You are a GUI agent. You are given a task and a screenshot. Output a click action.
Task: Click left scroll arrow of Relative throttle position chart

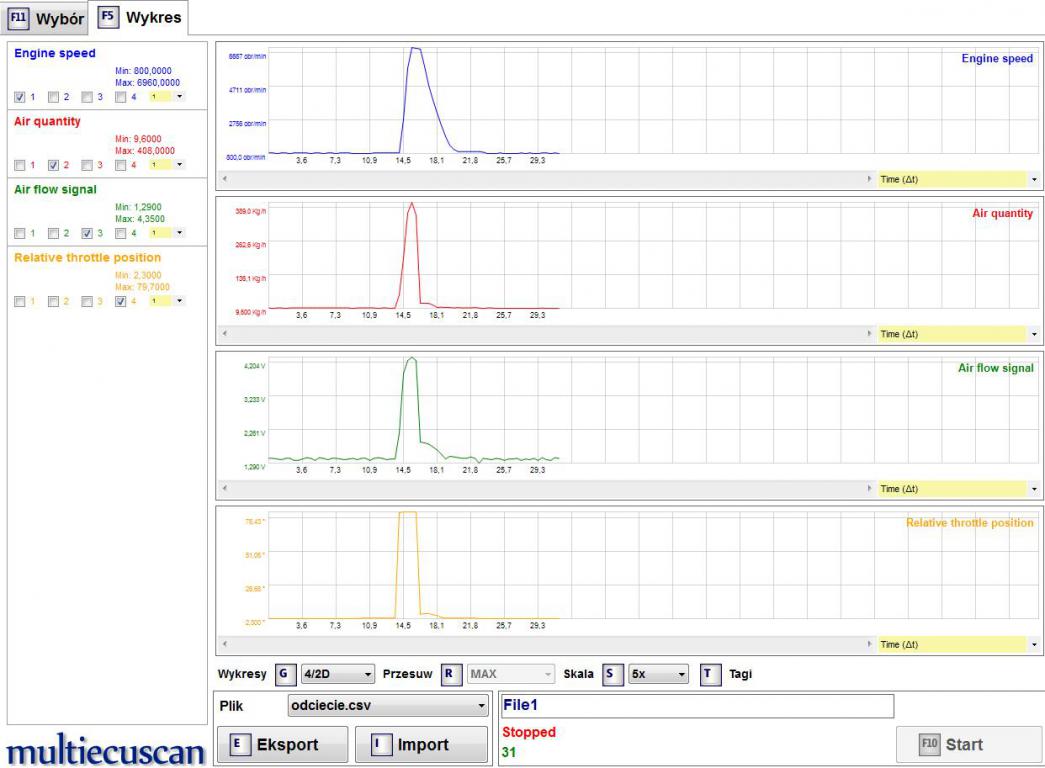(224, 644)
